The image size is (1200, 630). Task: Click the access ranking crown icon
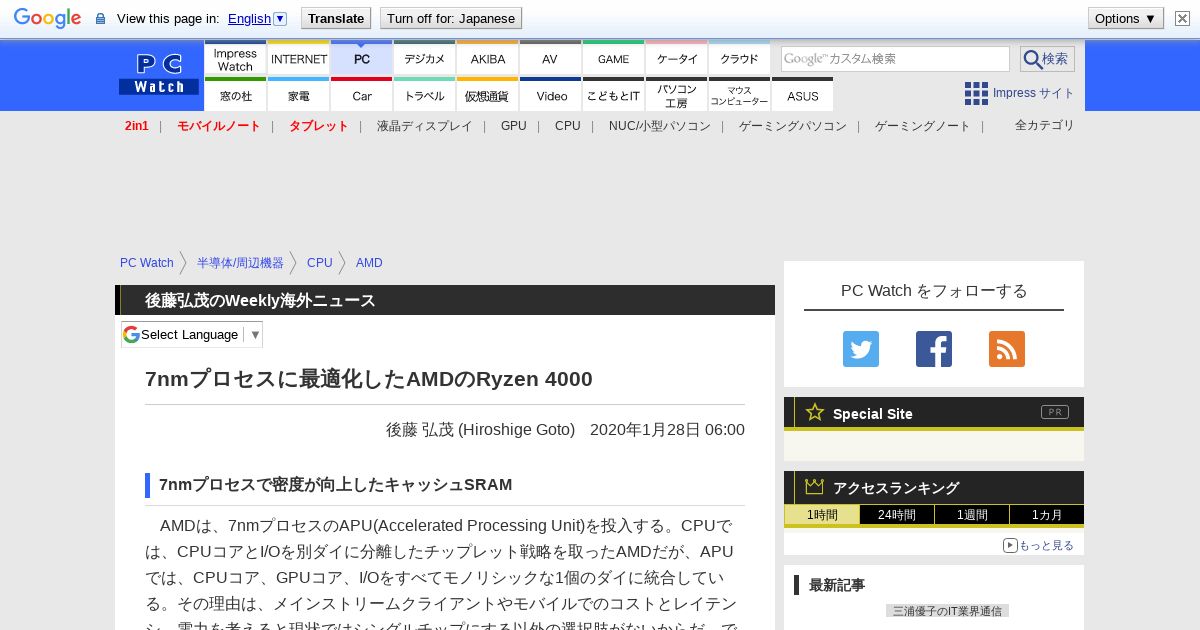pyautogui.click(x=815, y=486)
